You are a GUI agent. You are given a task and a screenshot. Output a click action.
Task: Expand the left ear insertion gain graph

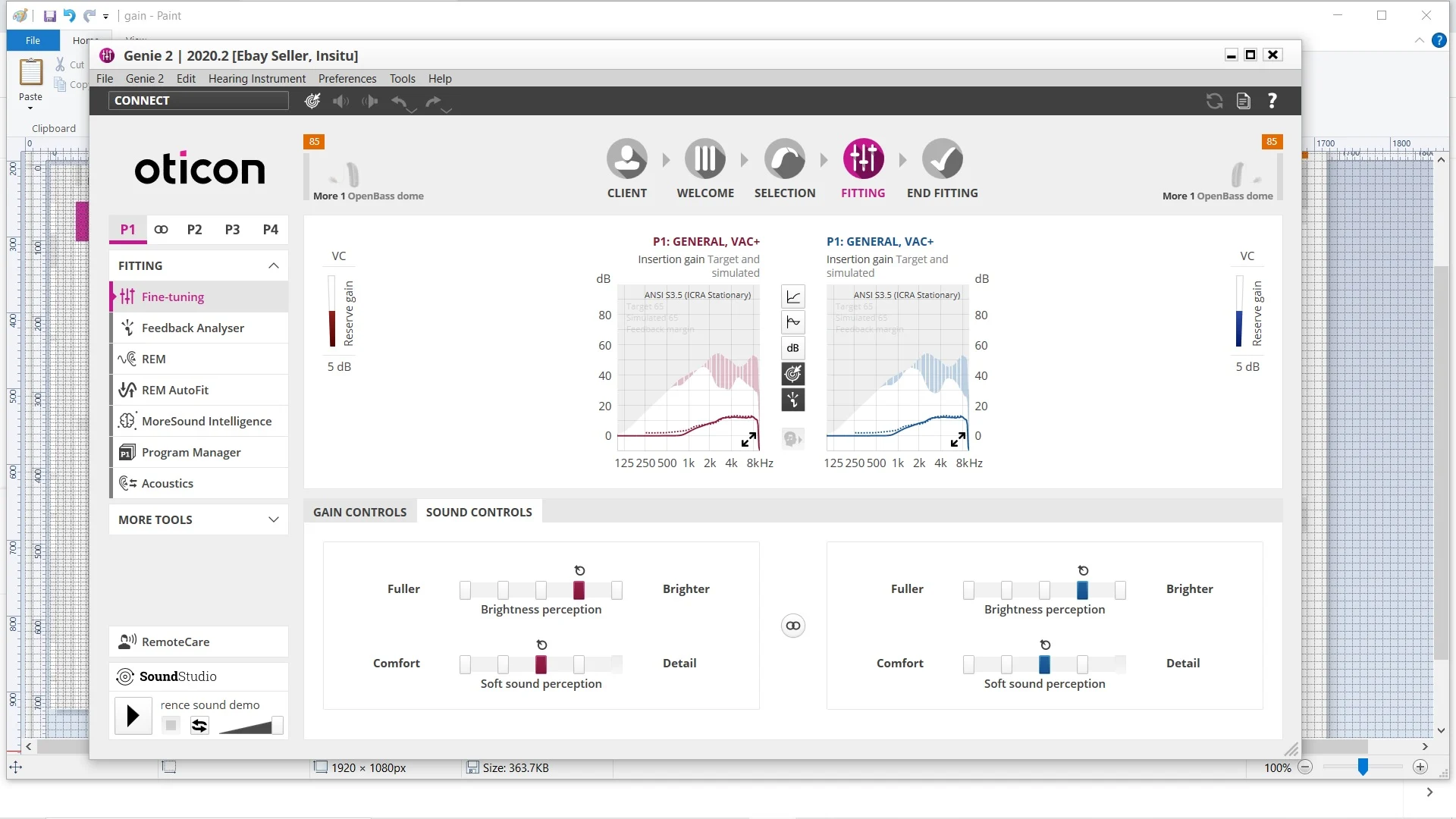coord(748,439)
